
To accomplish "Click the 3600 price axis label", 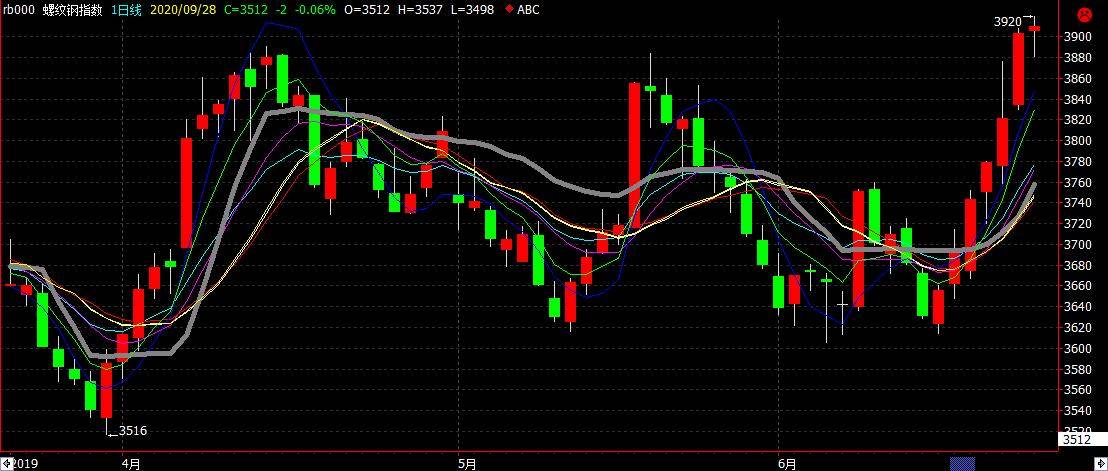I will (1078, 348).
